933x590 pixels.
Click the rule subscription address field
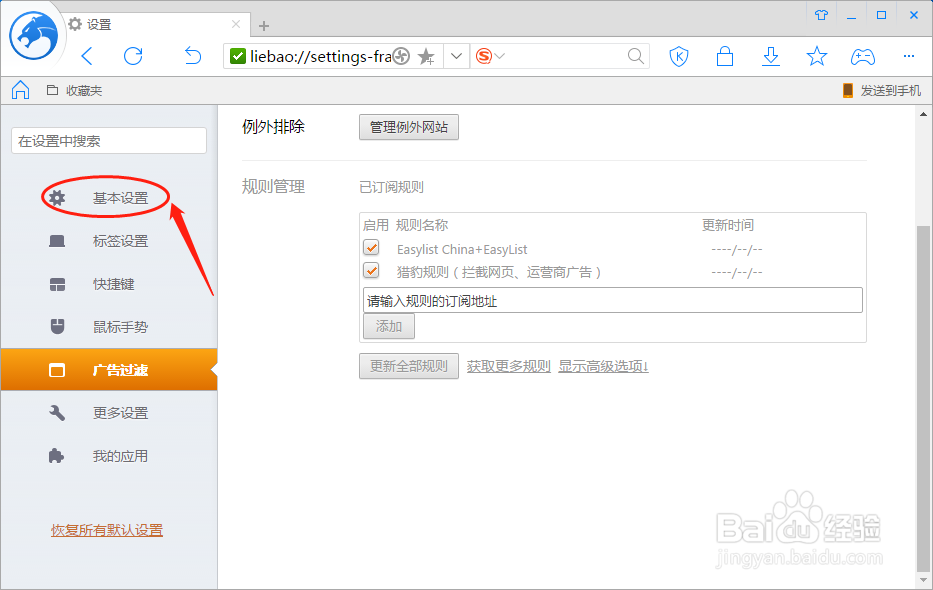pyautogui.click(x=612, y=300)
